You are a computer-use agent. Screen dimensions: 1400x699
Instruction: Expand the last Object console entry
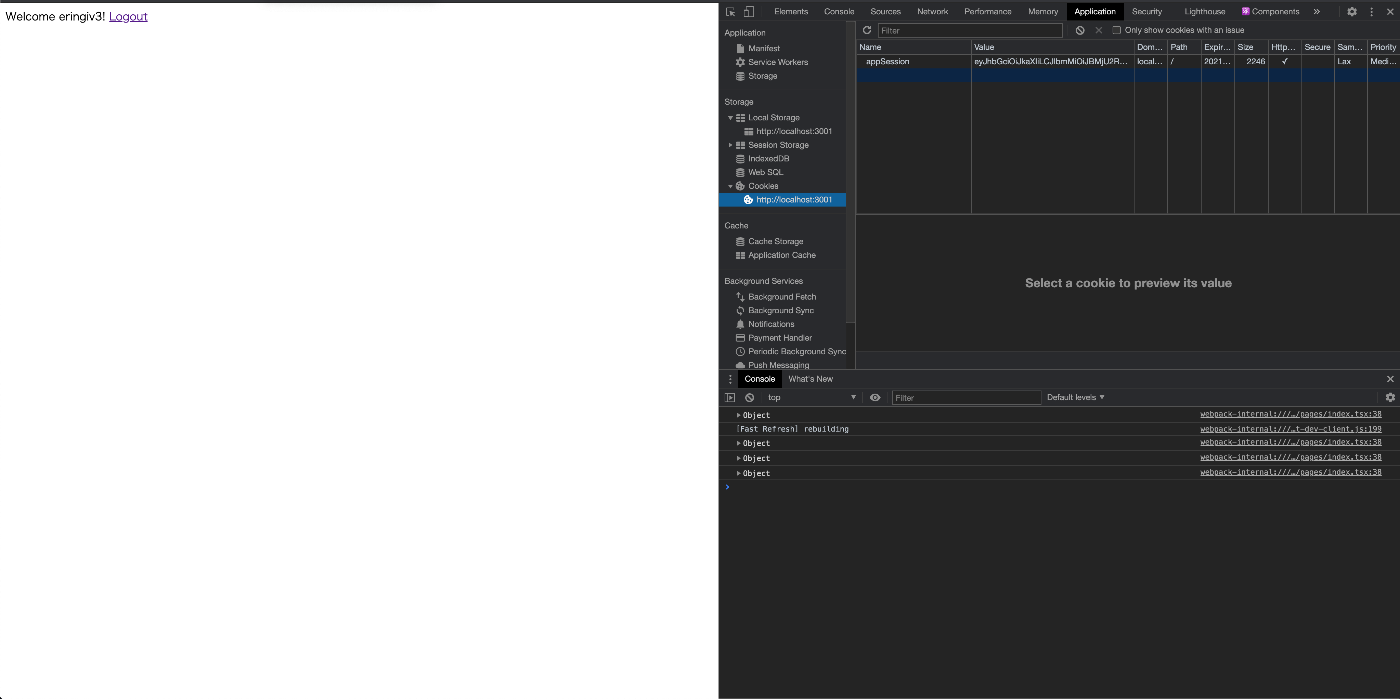[x=739, y=473]
